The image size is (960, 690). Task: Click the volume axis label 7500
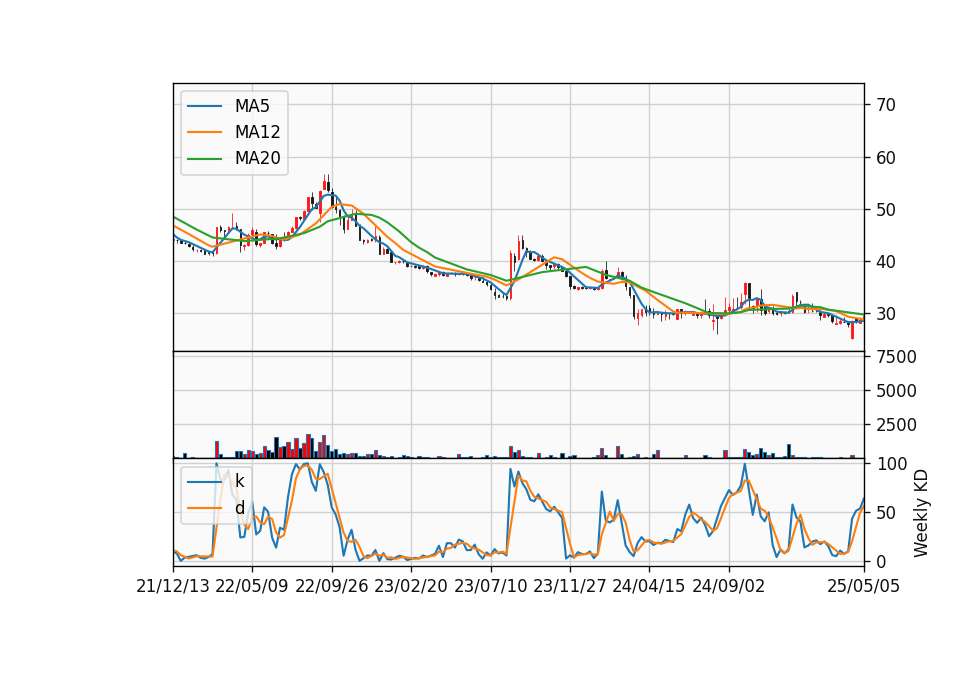(x=896, y=357)
